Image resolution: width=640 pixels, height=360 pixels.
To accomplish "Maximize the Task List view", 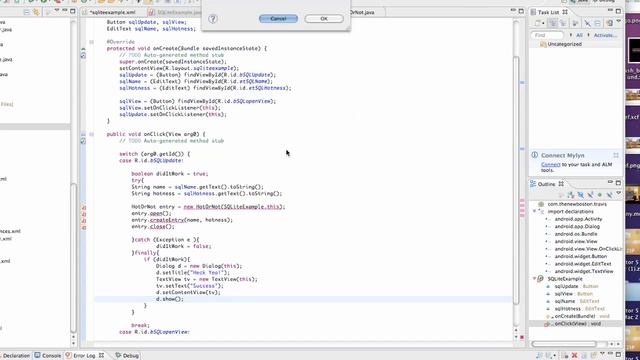I will tap(618, 11).
